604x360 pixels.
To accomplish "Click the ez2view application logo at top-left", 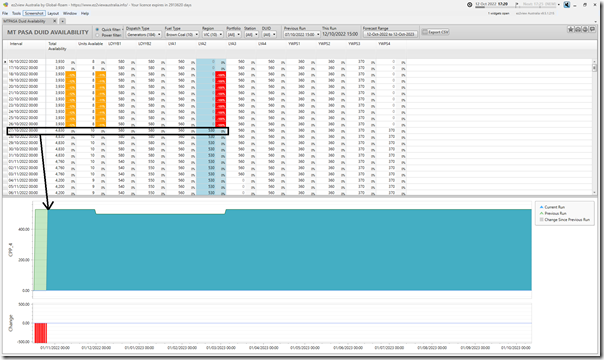I will (x=5, y=5).
